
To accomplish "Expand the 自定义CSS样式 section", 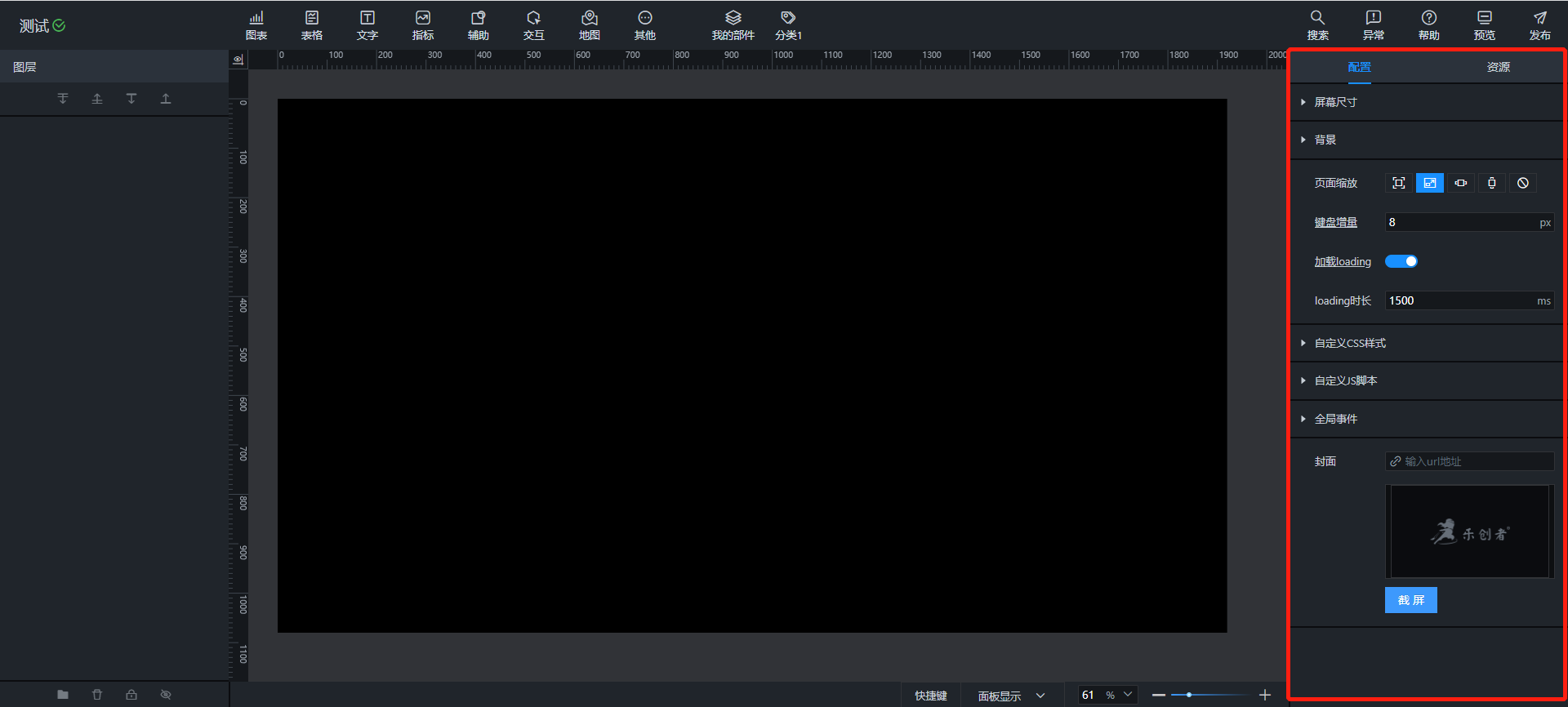I will point(1349,343).
